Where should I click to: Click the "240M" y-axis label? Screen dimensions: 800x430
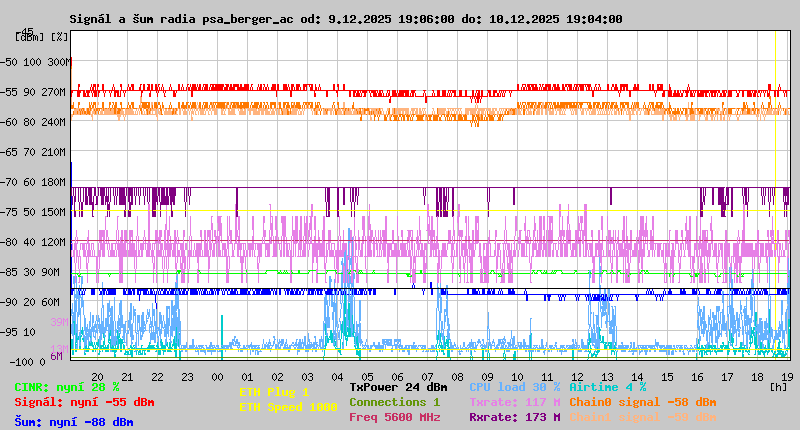tap(54, 122)
